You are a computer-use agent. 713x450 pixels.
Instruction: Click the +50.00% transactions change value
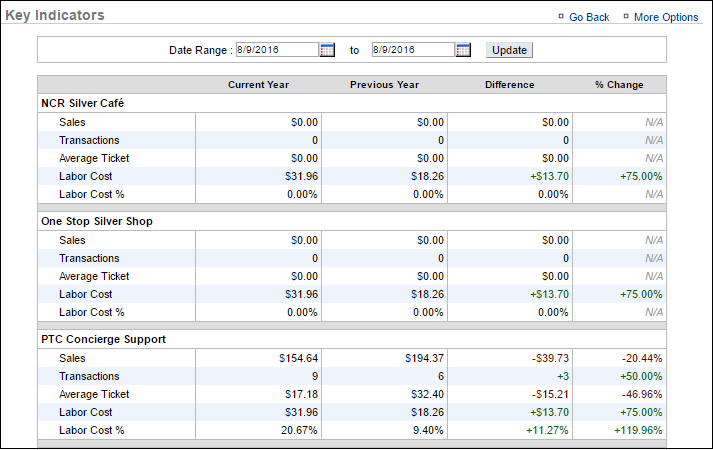point(641,376)
